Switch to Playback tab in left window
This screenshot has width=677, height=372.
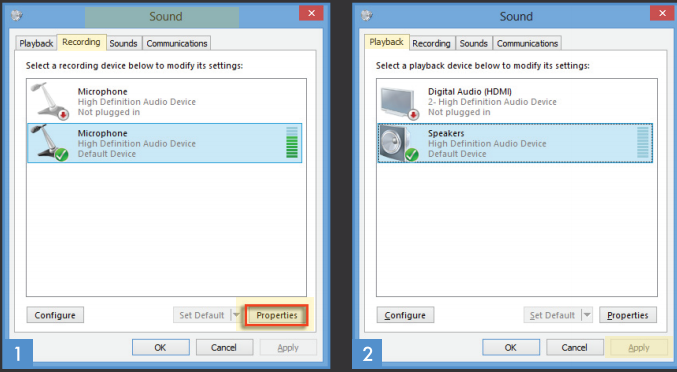36,44
